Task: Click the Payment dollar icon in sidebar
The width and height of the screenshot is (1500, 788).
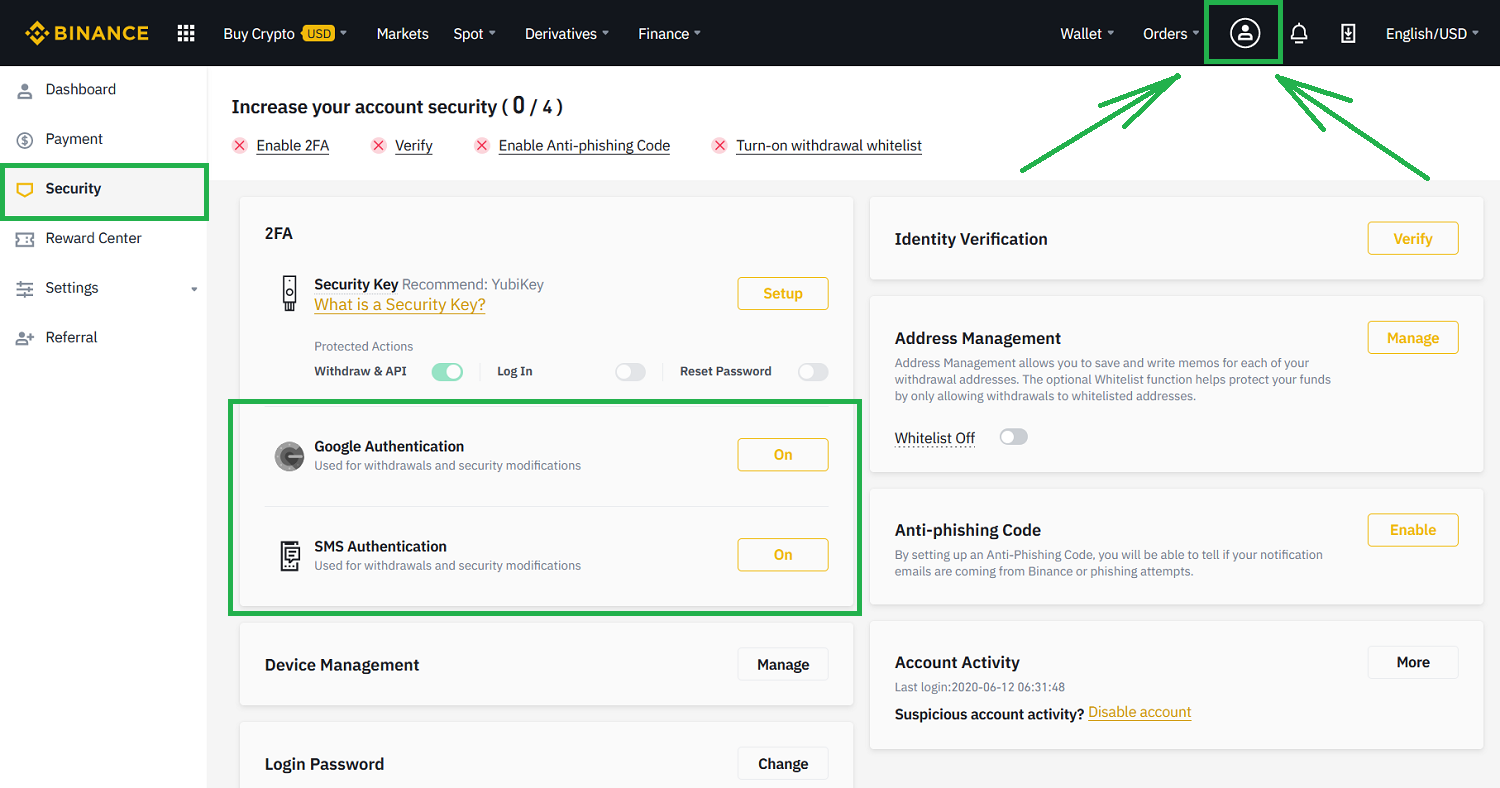Action: (x=25, y=140)
